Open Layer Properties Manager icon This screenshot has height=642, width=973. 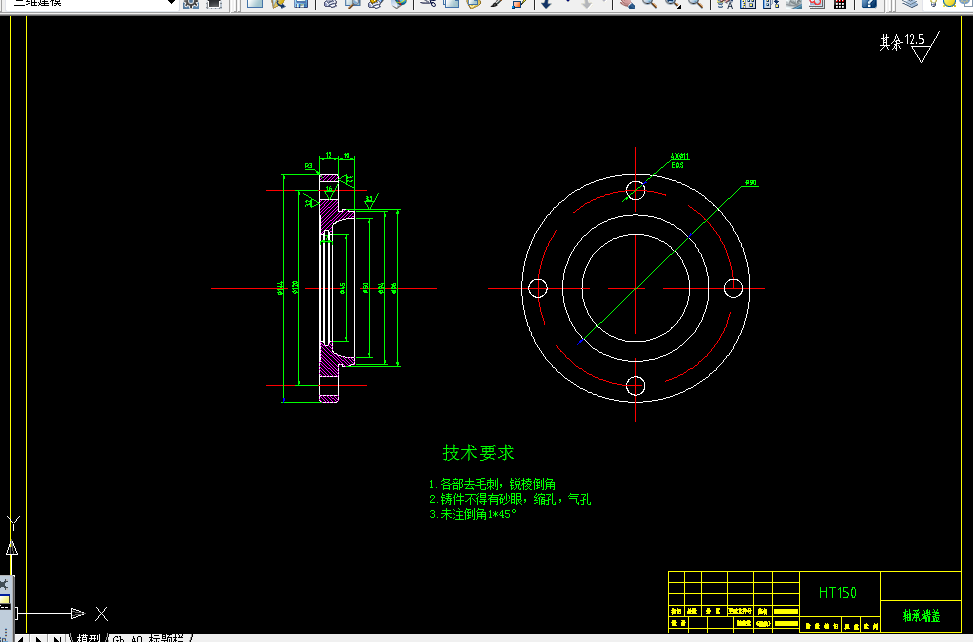point(910,3)
